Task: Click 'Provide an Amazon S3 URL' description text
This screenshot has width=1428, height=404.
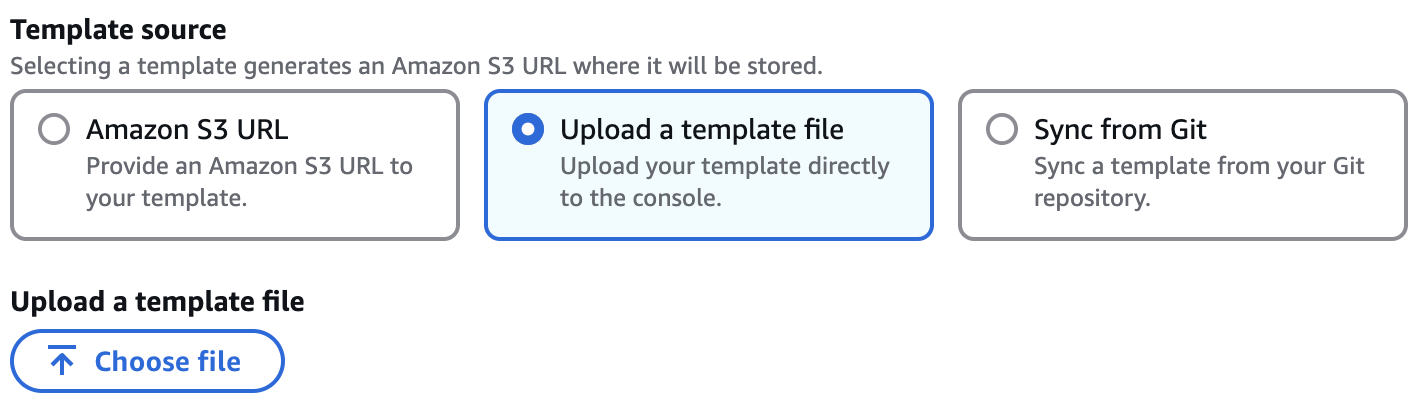Action: (x=249, y=165)
